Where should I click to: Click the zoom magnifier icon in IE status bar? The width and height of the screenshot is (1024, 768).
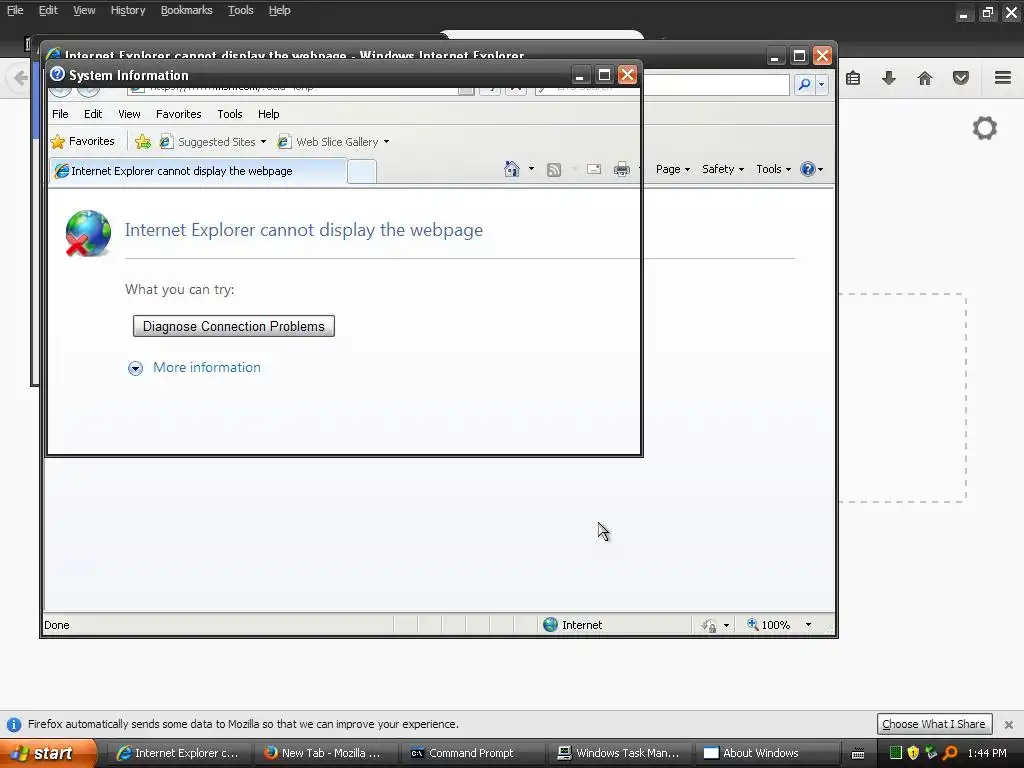tap(752, 624)
